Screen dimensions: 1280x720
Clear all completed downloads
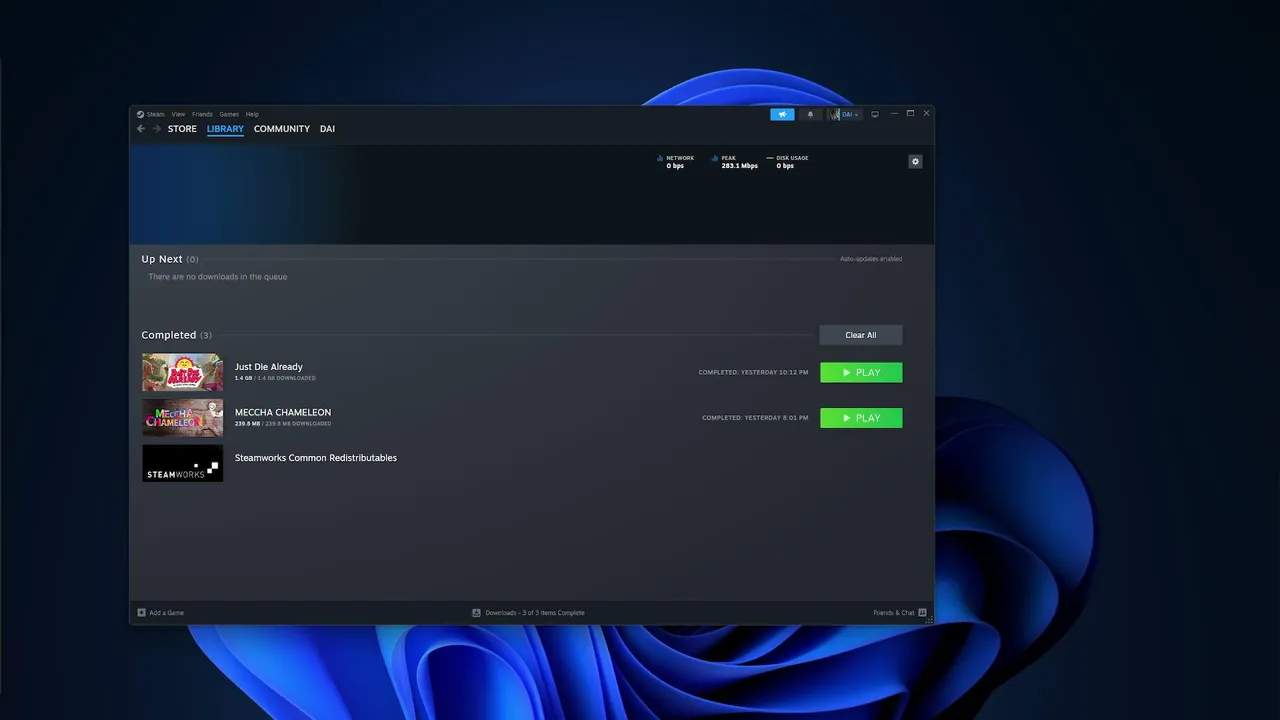[861, 335]
